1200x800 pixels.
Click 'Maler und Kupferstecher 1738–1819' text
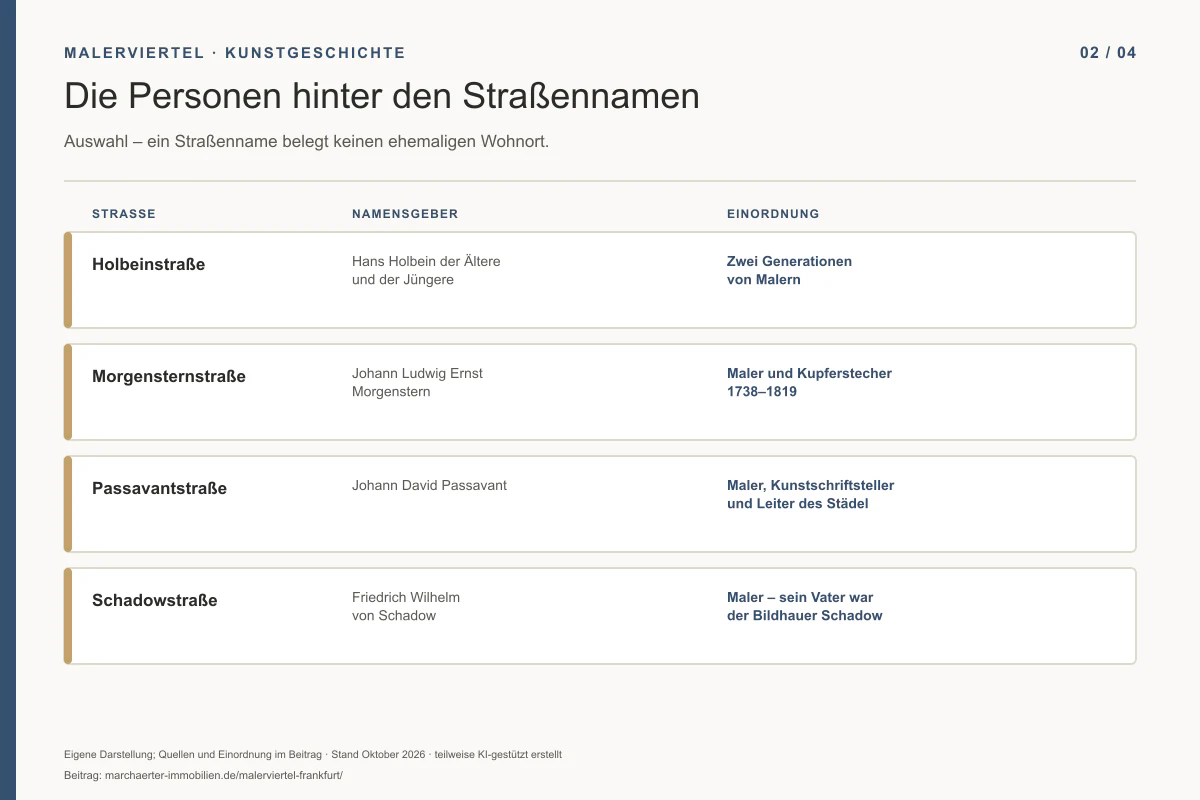(809, 382)
